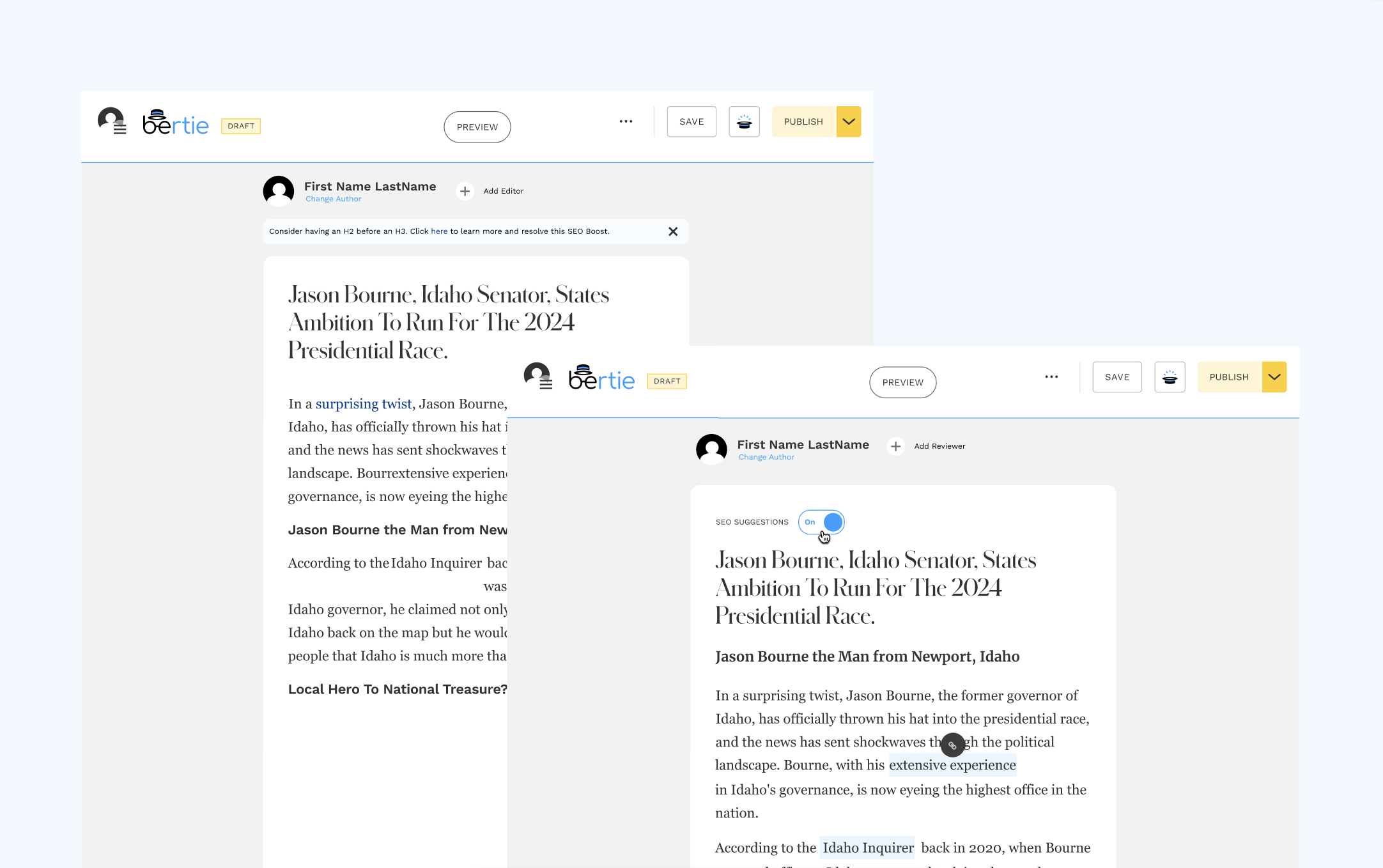Screen dimensions: 1383x868
Task: Click the plus icon beside Add Editor
Action: pos(465,191)
